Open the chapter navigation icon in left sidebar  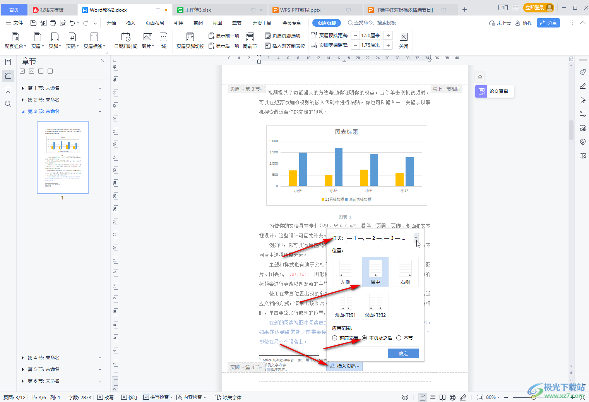click(x=8, y=76)
